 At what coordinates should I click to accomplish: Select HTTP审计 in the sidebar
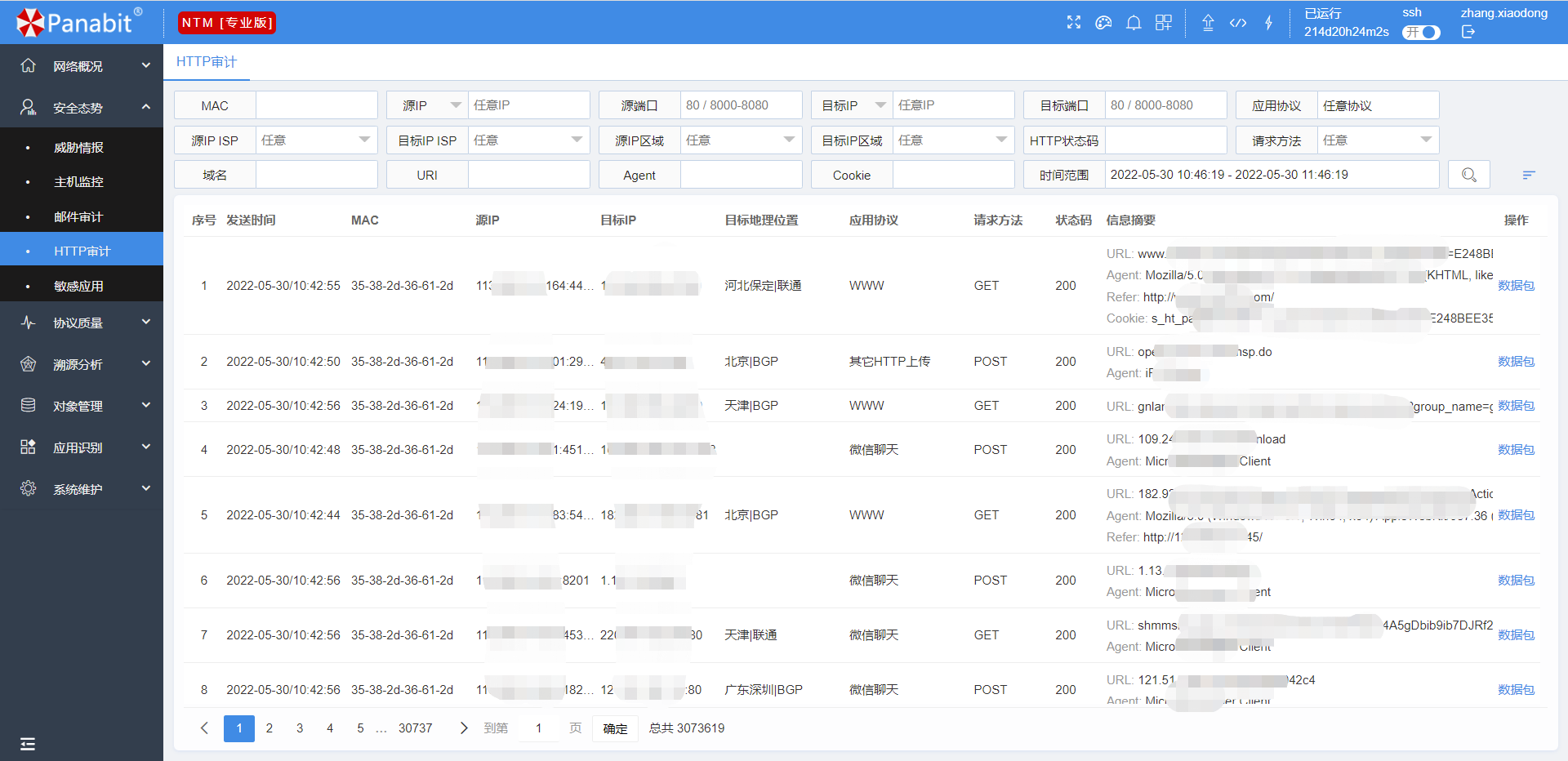pos(82,251)
